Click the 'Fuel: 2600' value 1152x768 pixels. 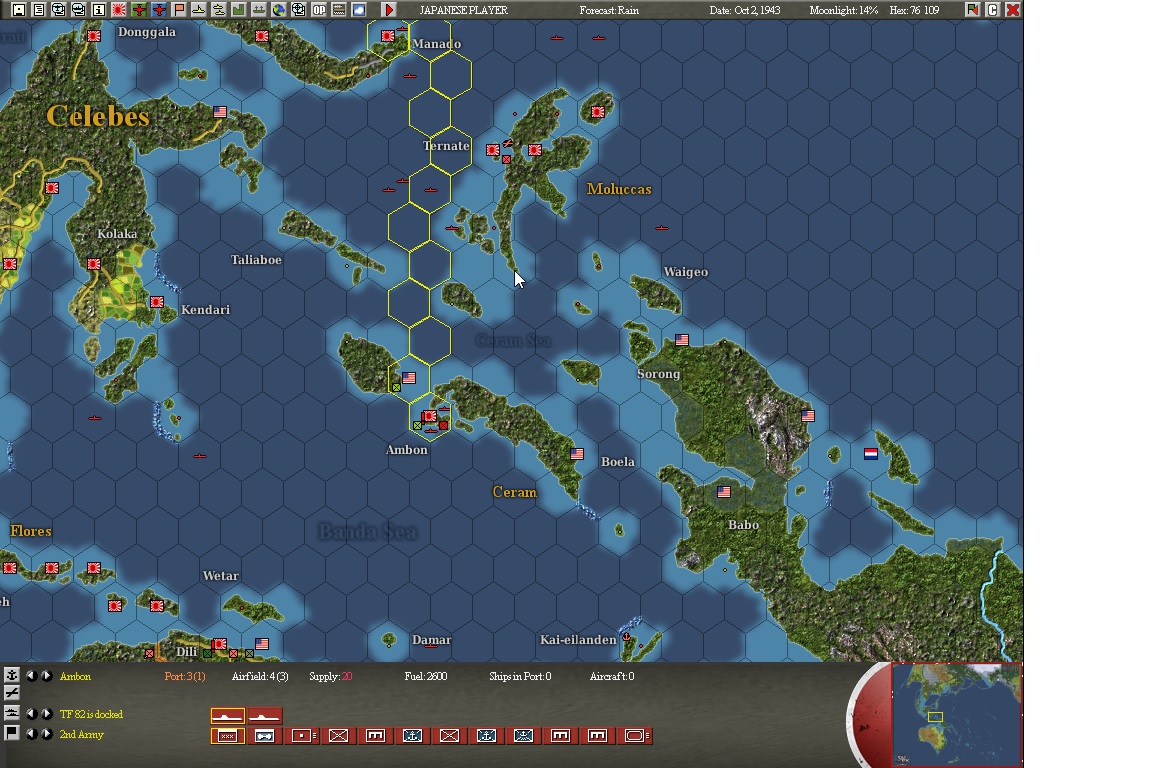[x=425, y=676]
